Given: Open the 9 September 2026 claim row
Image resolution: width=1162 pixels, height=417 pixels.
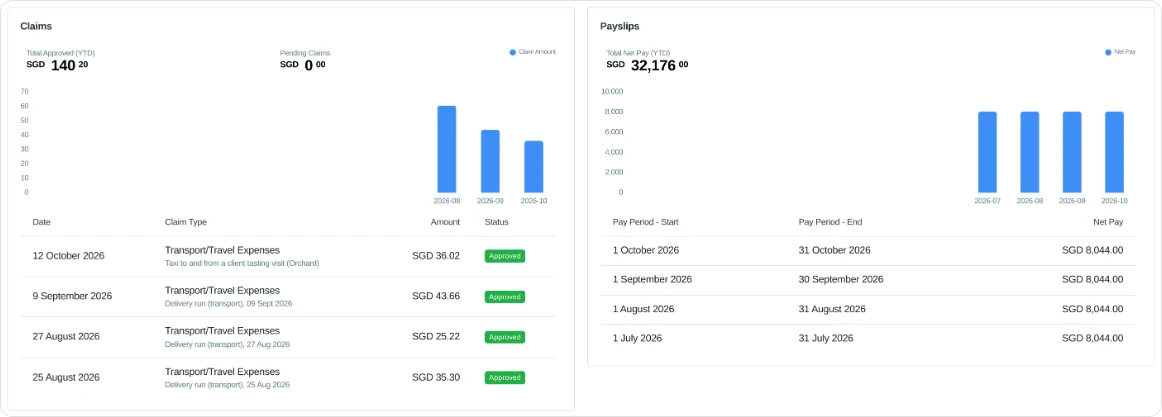Looking at the screenshot, I should [288, 297].
